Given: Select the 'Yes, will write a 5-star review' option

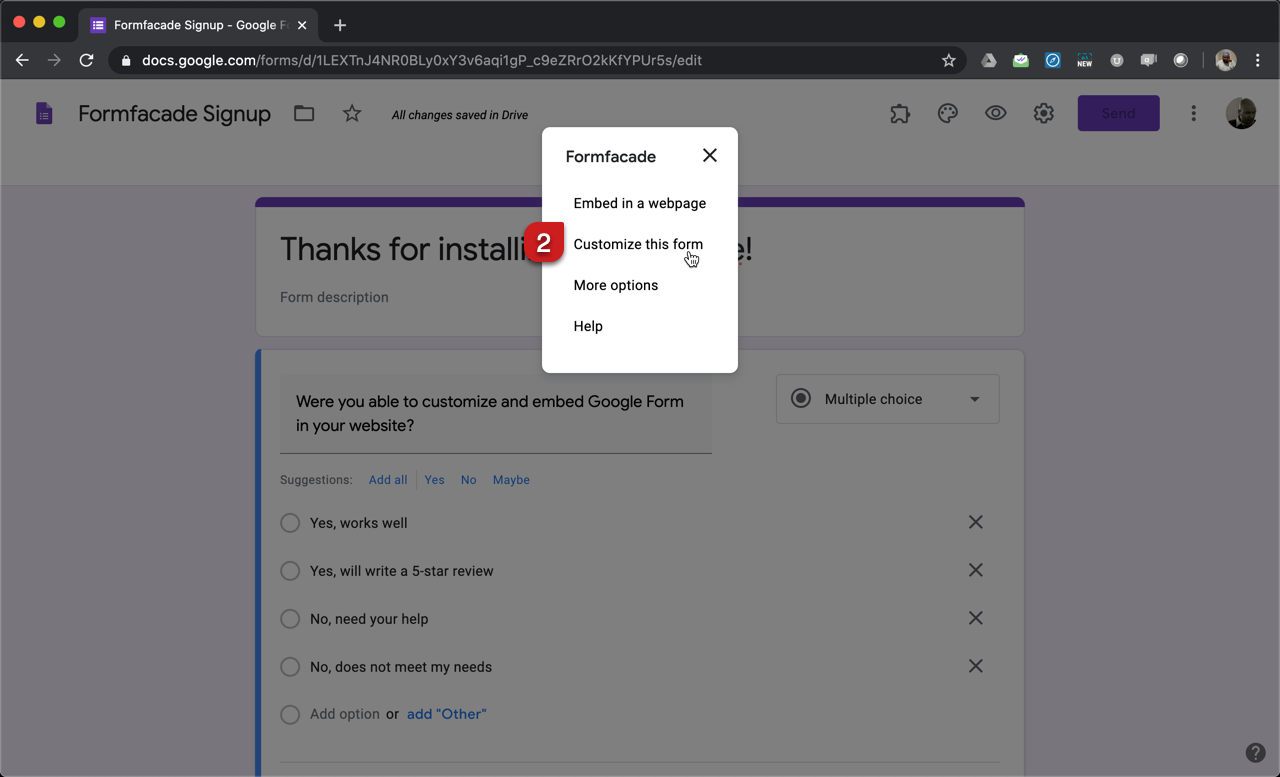Looking at the screenshot, I should tap(290, 570).
